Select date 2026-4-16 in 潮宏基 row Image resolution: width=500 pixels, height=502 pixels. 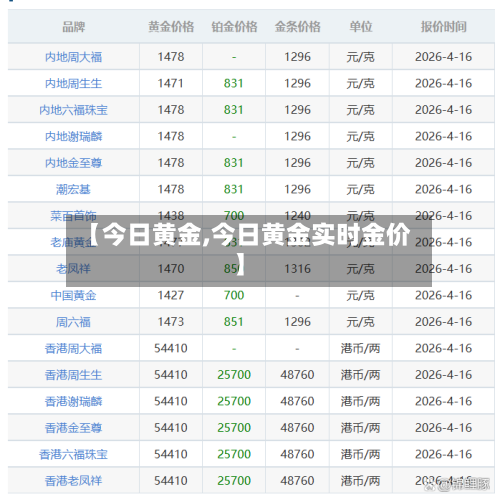click(444, 189)
